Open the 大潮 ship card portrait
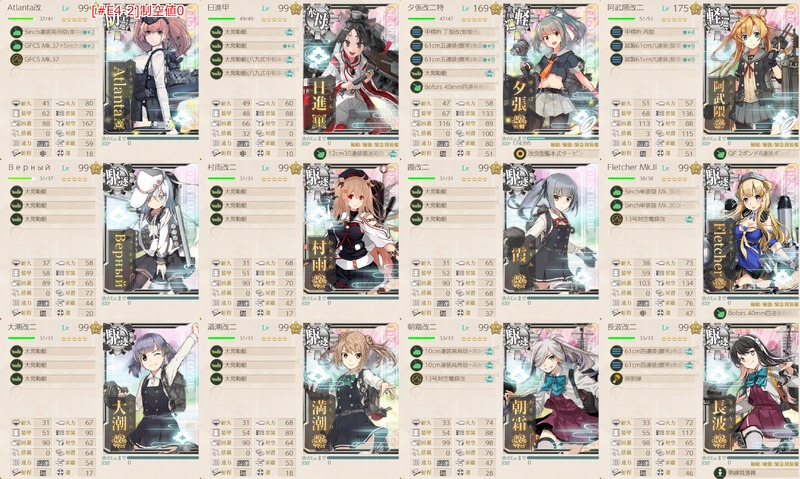Viewport: 800px width, 479px height. pos(151,389)
